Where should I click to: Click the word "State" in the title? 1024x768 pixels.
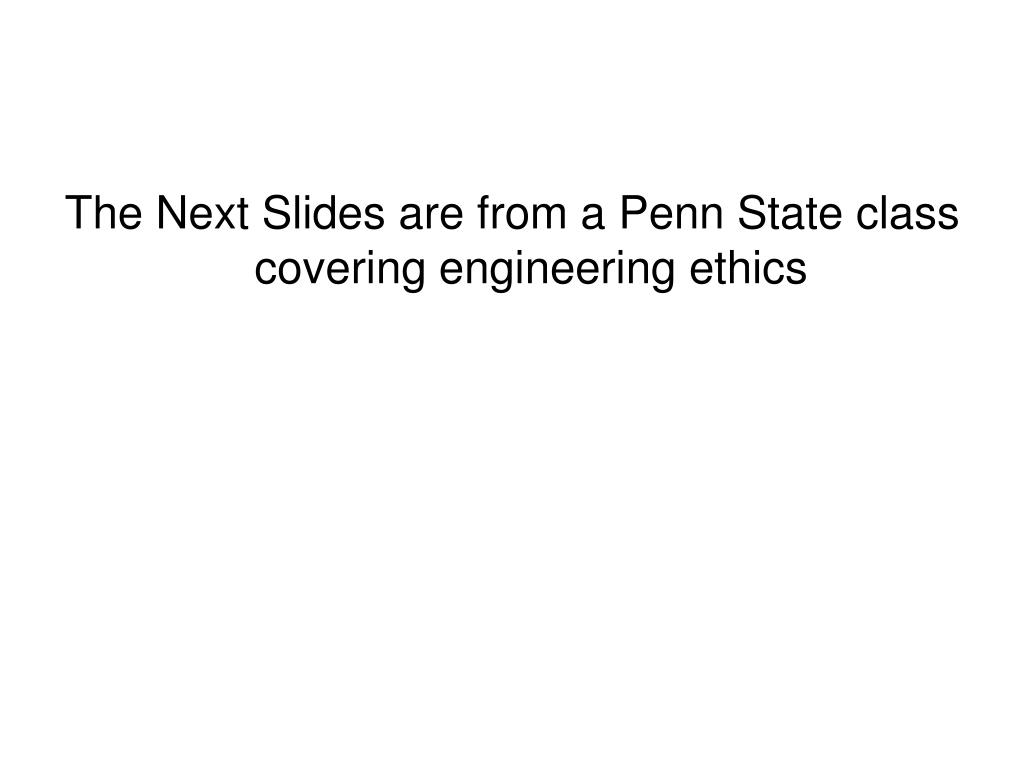(x=790, y=213)
